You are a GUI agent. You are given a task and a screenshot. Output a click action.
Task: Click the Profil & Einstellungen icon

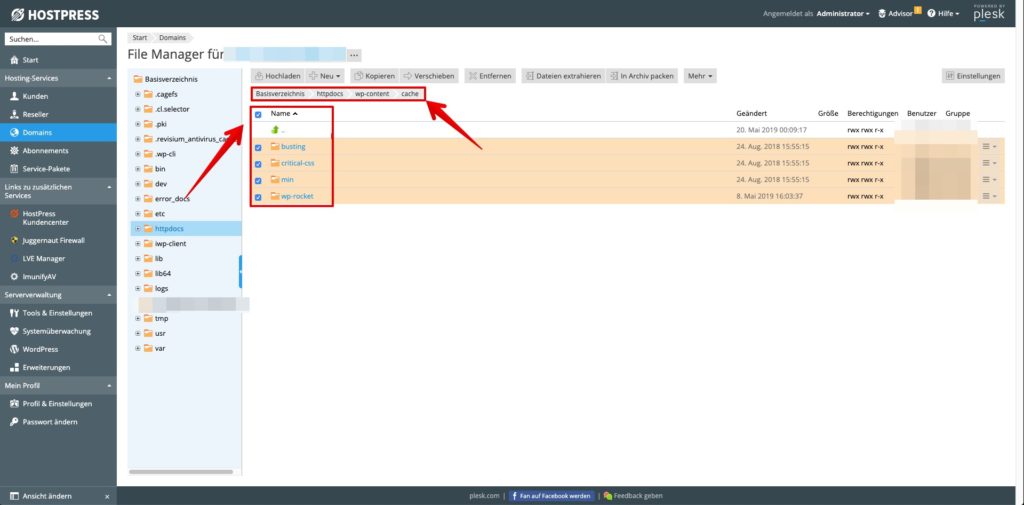coord(14,404)
